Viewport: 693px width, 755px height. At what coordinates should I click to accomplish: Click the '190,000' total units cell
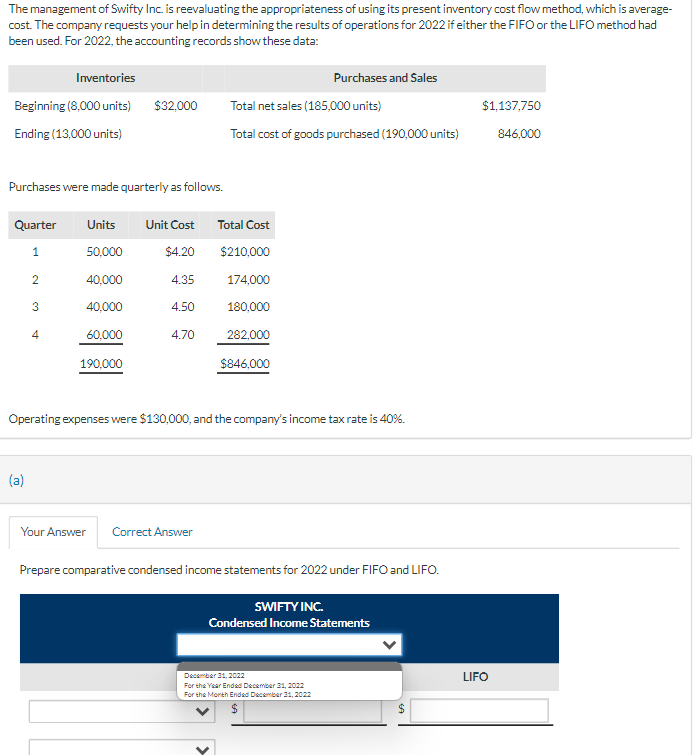(x=101, y=364)
